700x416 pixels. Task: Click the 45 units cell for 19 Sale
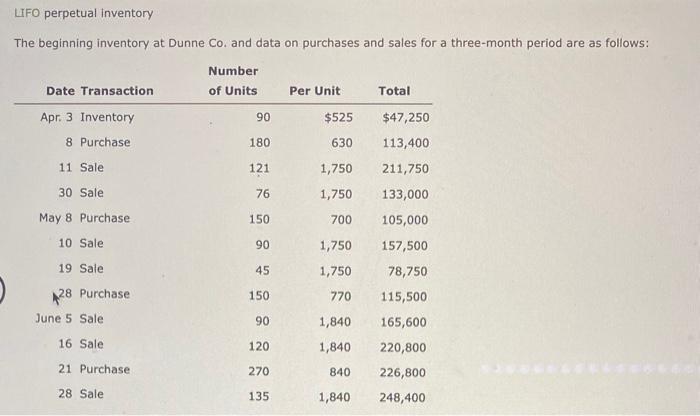[x=262, y=270]
